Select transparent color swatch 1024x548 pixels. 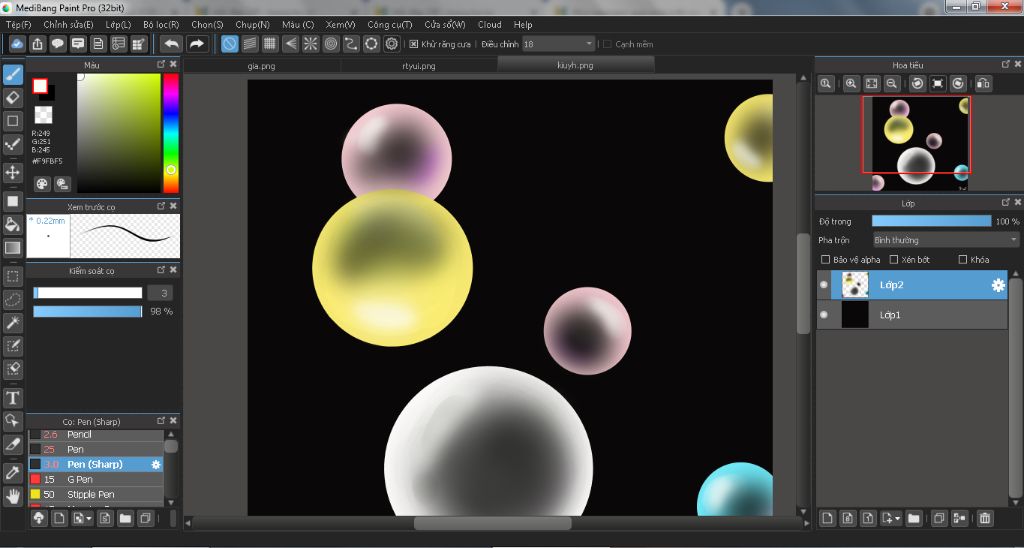[43, 115]
